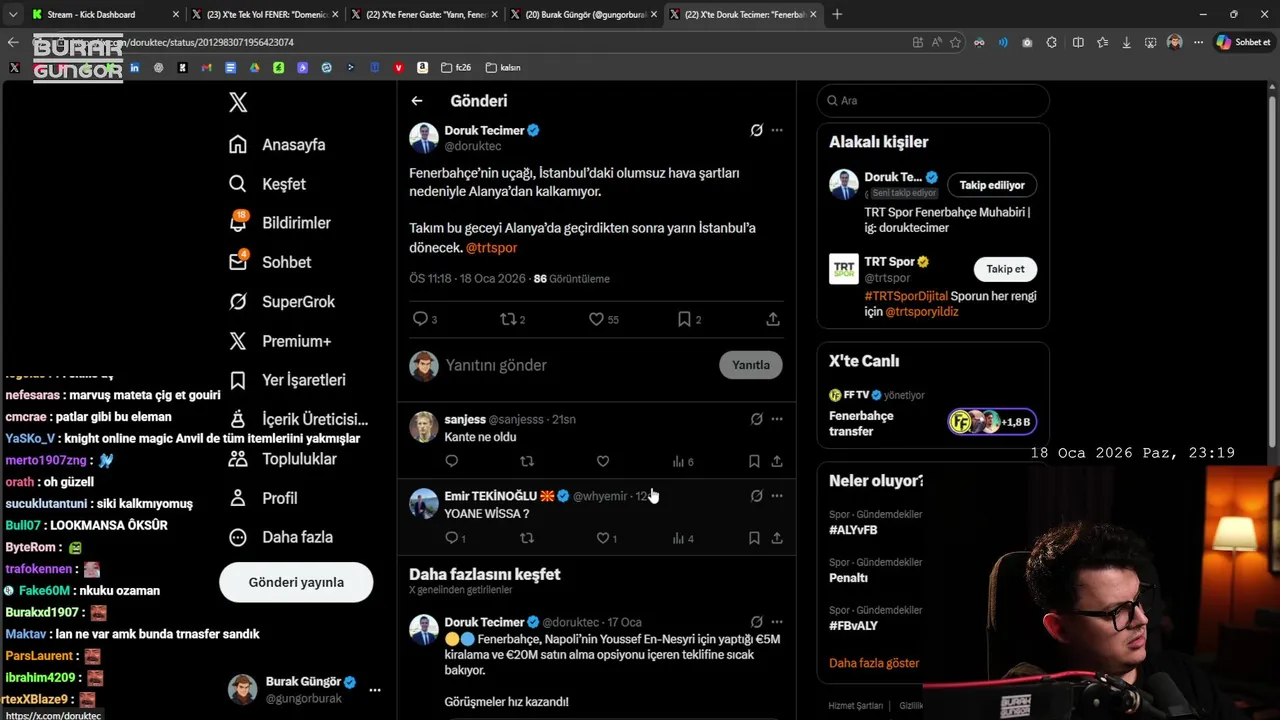Viewport: 1280px width, 720px height.
Task: Open the kalsın bookmarks folder
Action: point(503,68)
